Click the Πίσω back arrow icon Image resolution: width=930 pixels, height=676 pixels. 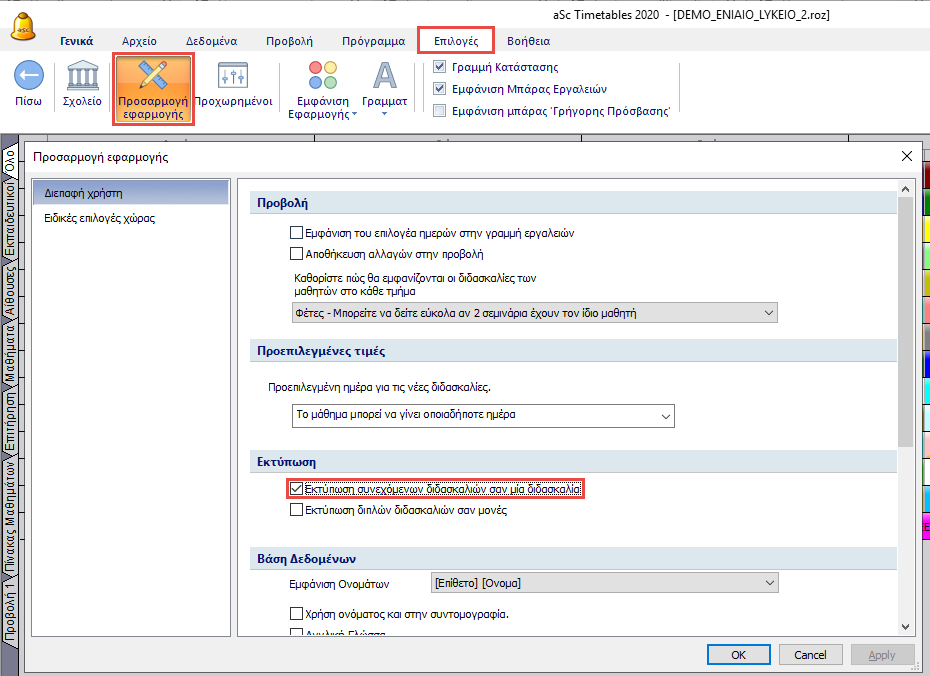pos(29,77)
